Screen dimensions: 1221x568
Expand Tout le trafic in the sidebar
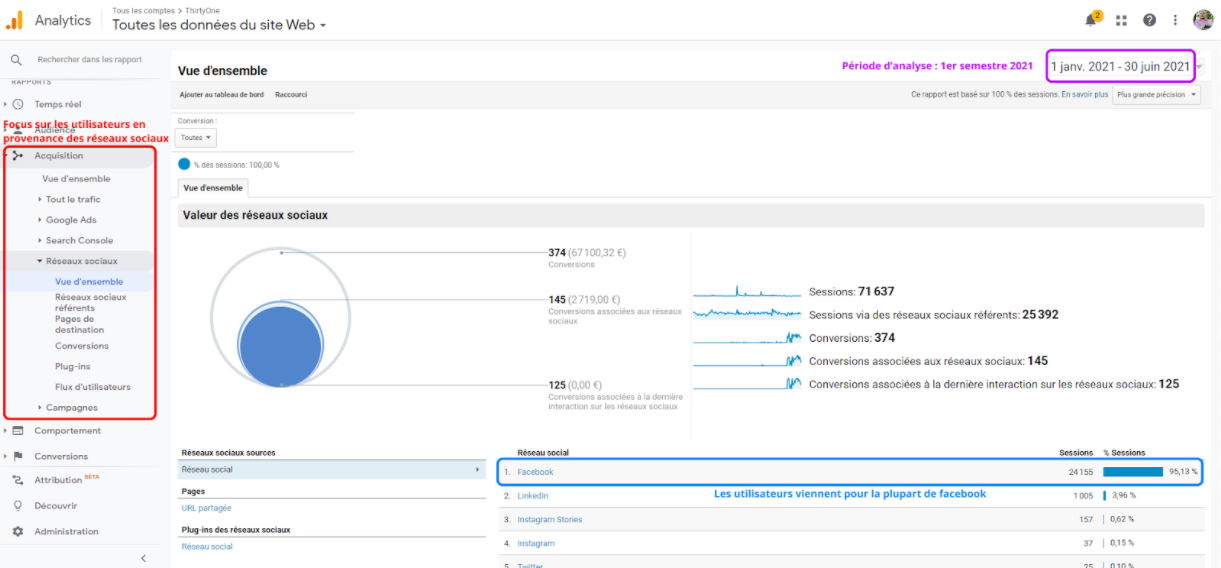[73, 199]
